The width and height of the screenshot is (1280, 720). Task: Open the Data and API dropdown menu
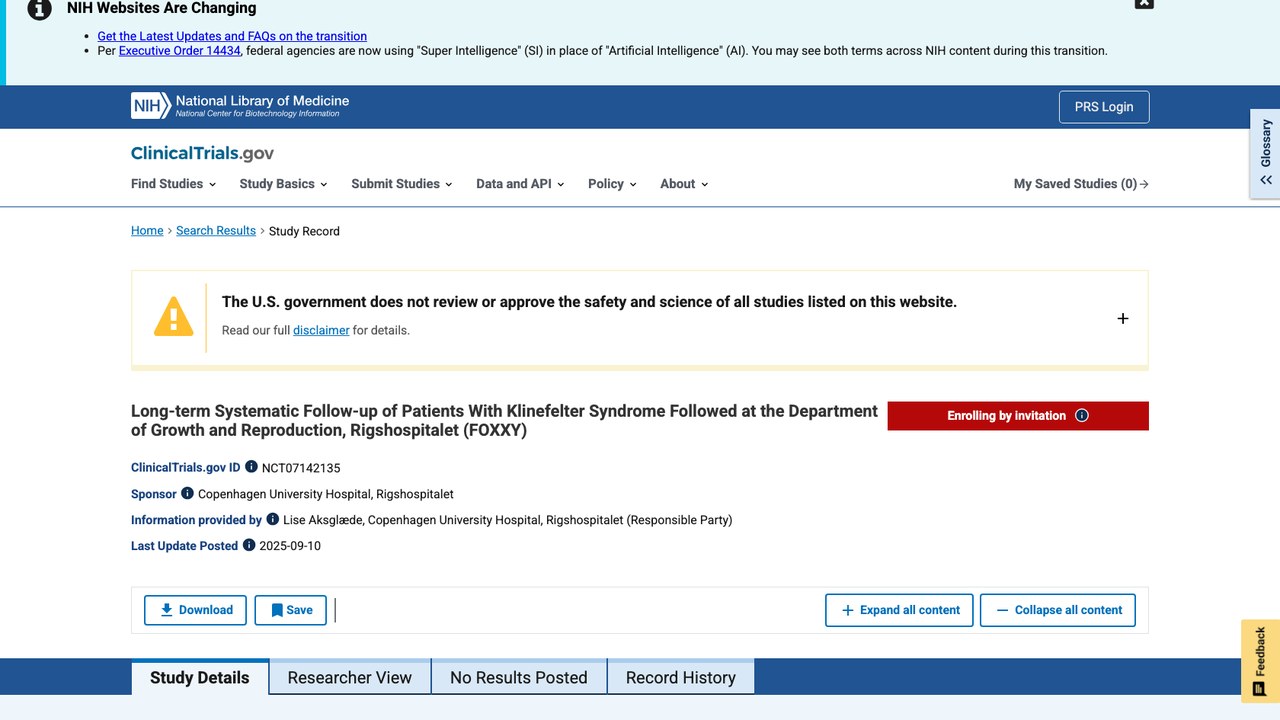tap(520, 184)
